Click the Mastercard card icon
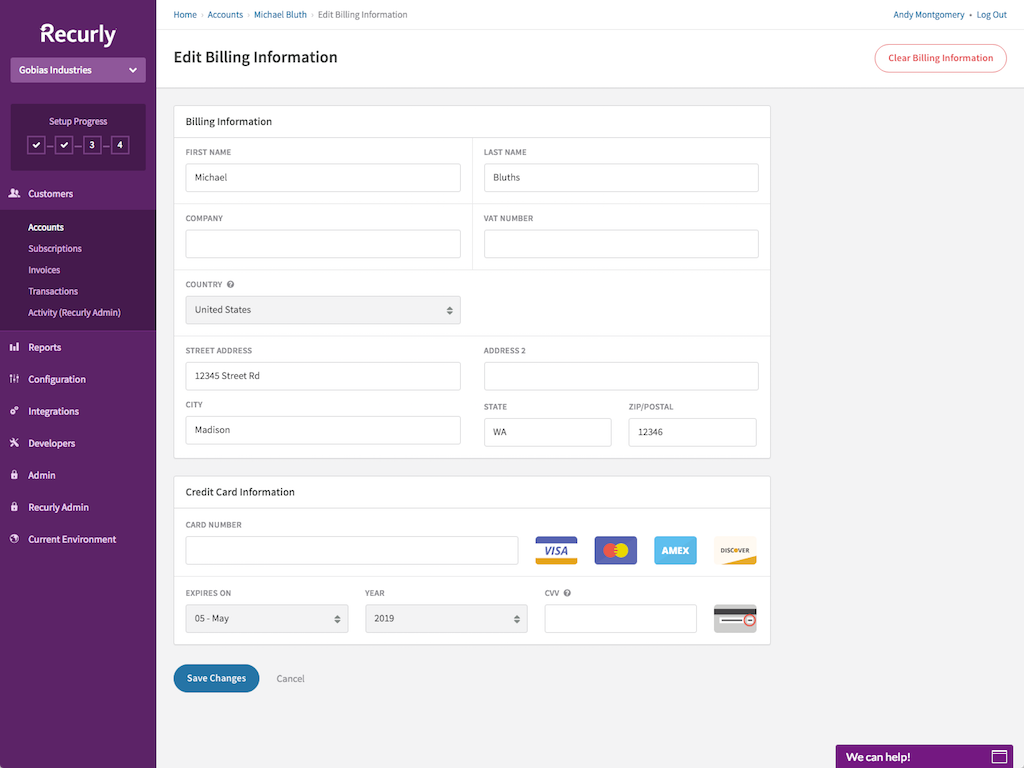This screenshot has width=1024, height=768. click(x=615, y=550)
